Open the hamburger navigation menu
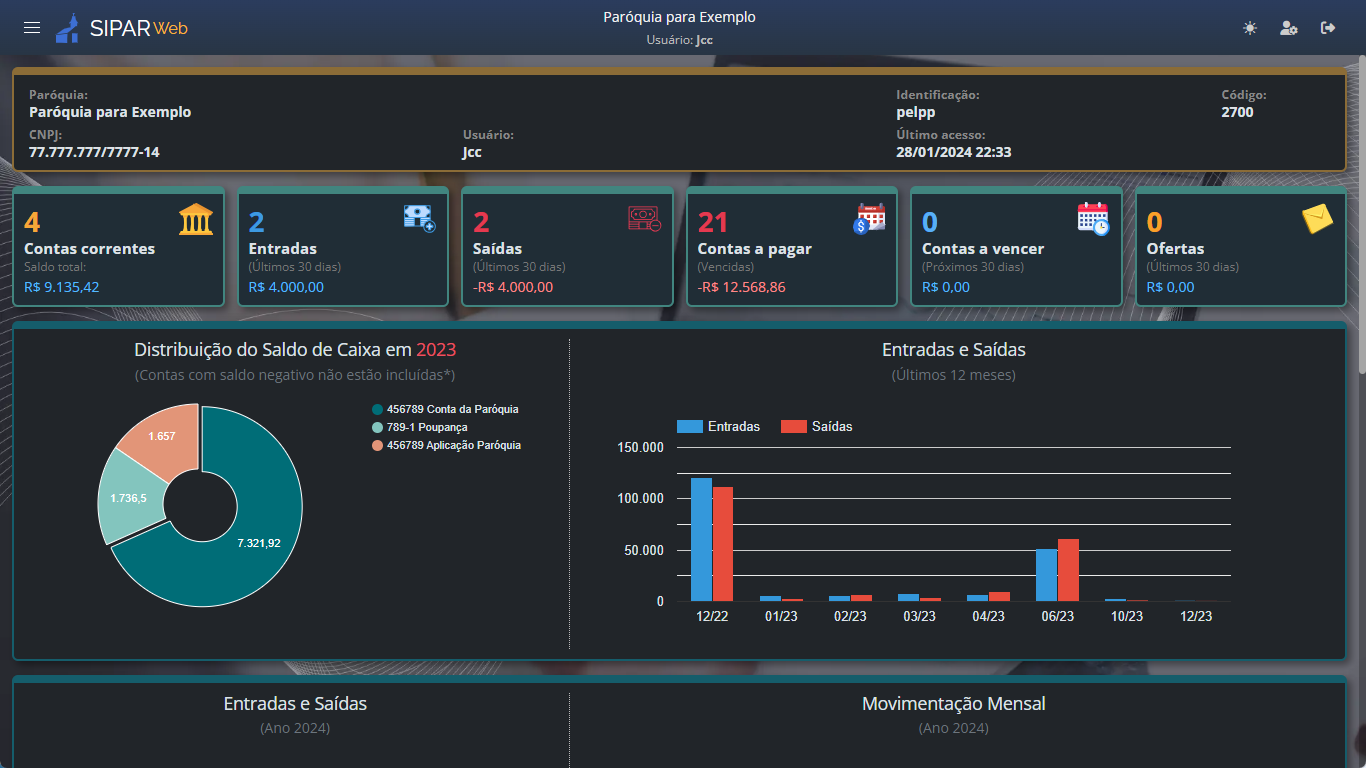The height and width of the screenshot is (768, 1366). 32,28
